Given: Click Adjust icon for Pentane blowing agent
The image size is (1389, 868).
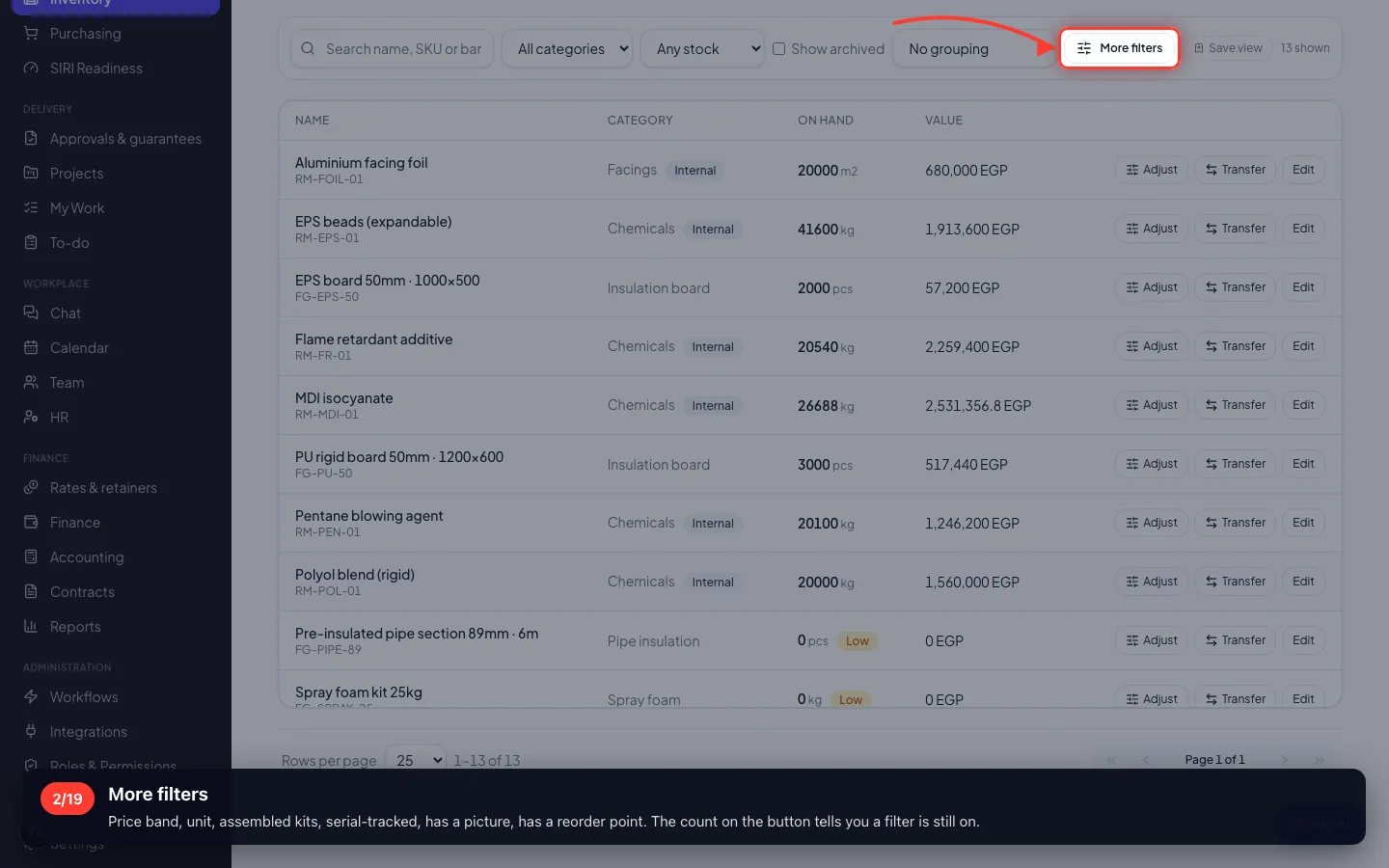Looking at the screenshot, I should [1132, 523].
